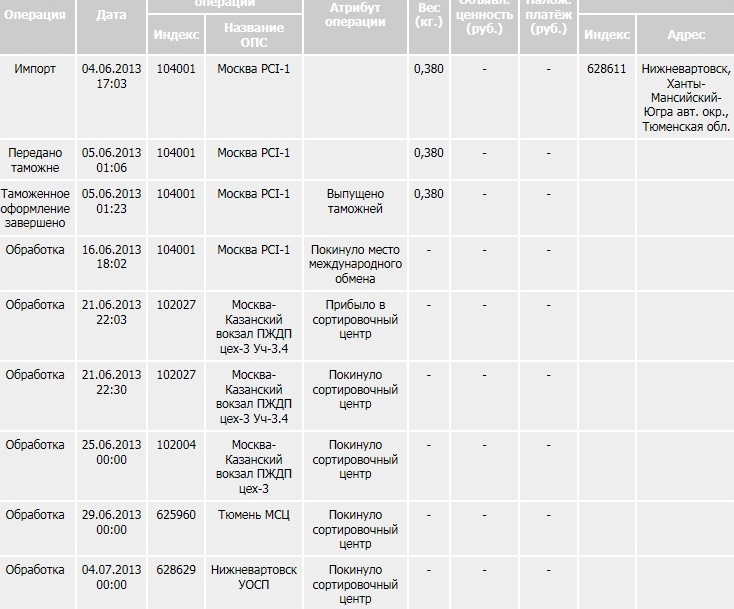This screenshot has height=609, width=734.
Task: Select "Таможенное оформление завершено" operation cell
Action: click(36, 208)
